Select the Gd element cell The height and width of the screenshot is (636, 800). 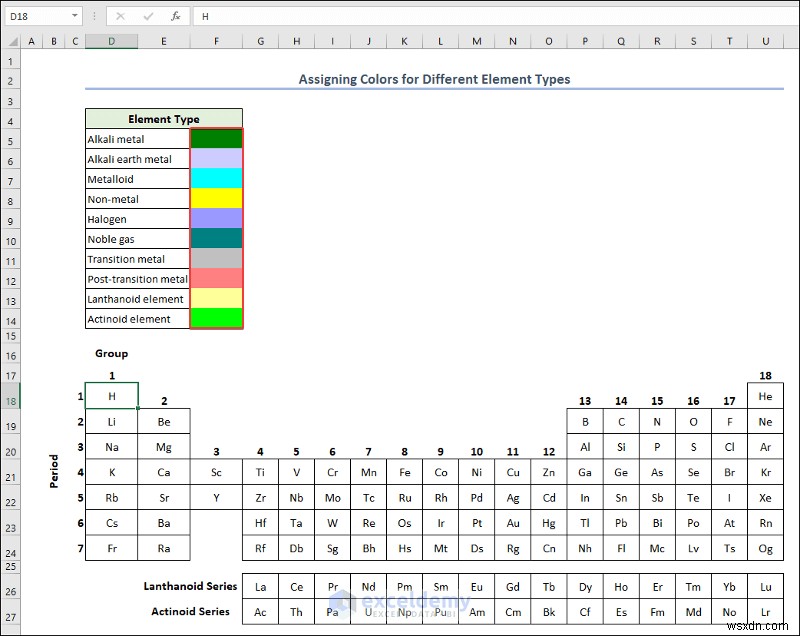(x=513, y=587)
